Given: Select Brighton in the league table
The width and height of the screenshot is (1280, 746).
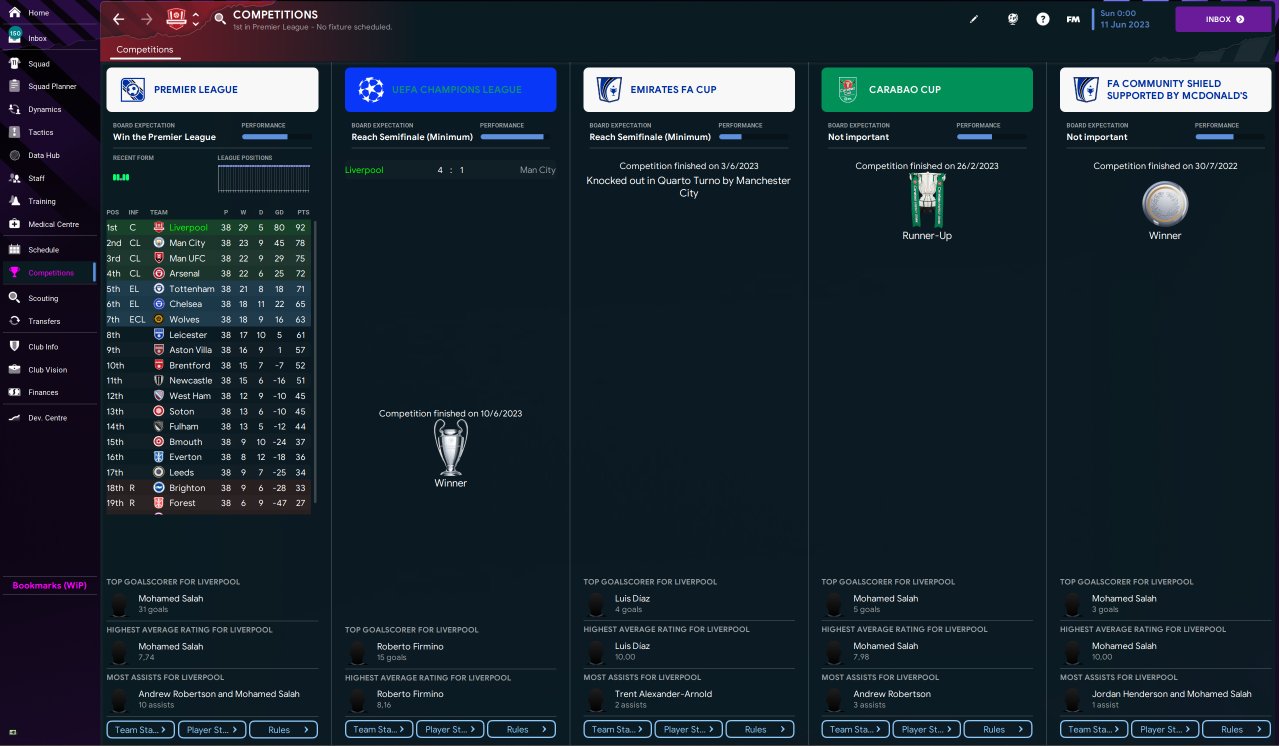Looking at the screenshot, I should [210, 488].
